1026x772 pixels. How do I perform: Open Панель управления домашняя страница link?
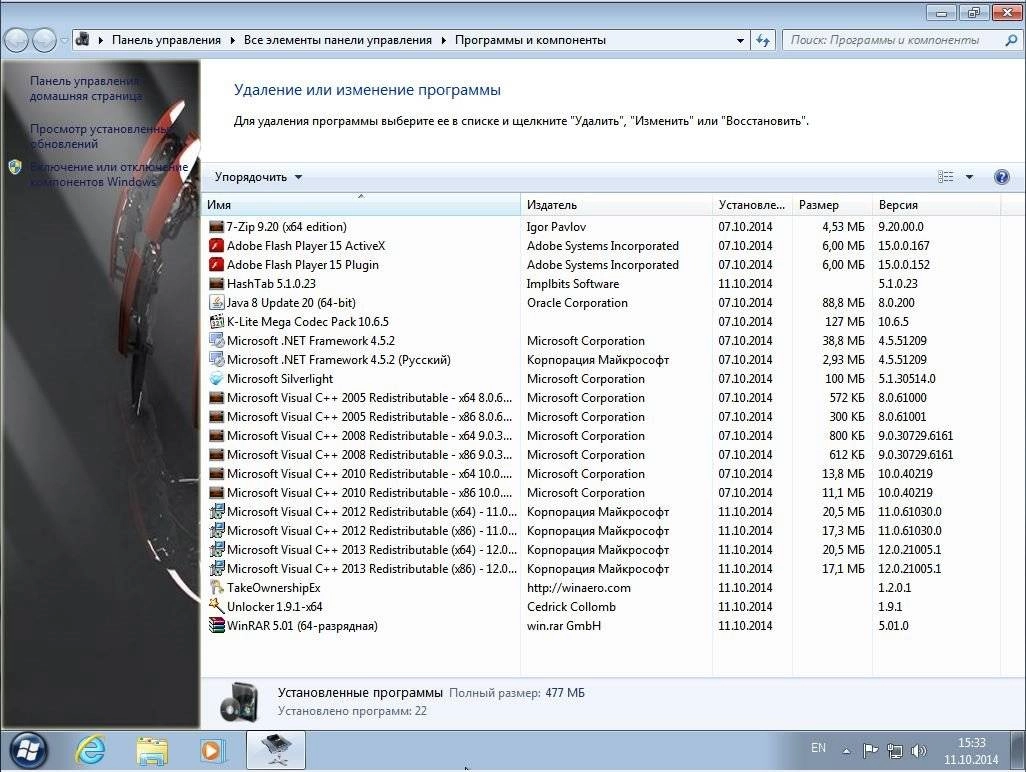pyautogui.click(x=86, y=88)
